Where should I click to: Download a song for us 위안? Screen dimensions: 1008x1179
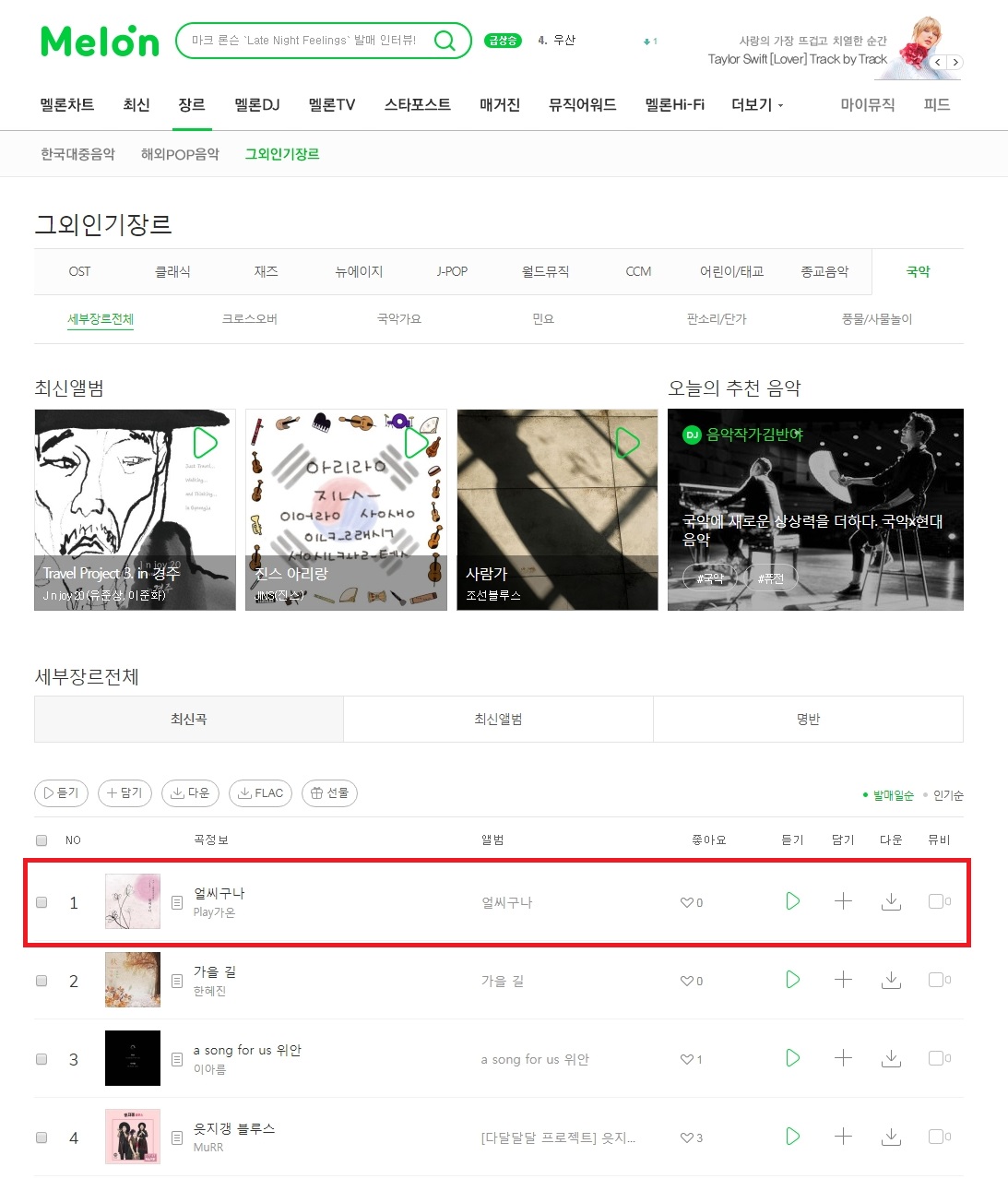(x=891, y=1058)
